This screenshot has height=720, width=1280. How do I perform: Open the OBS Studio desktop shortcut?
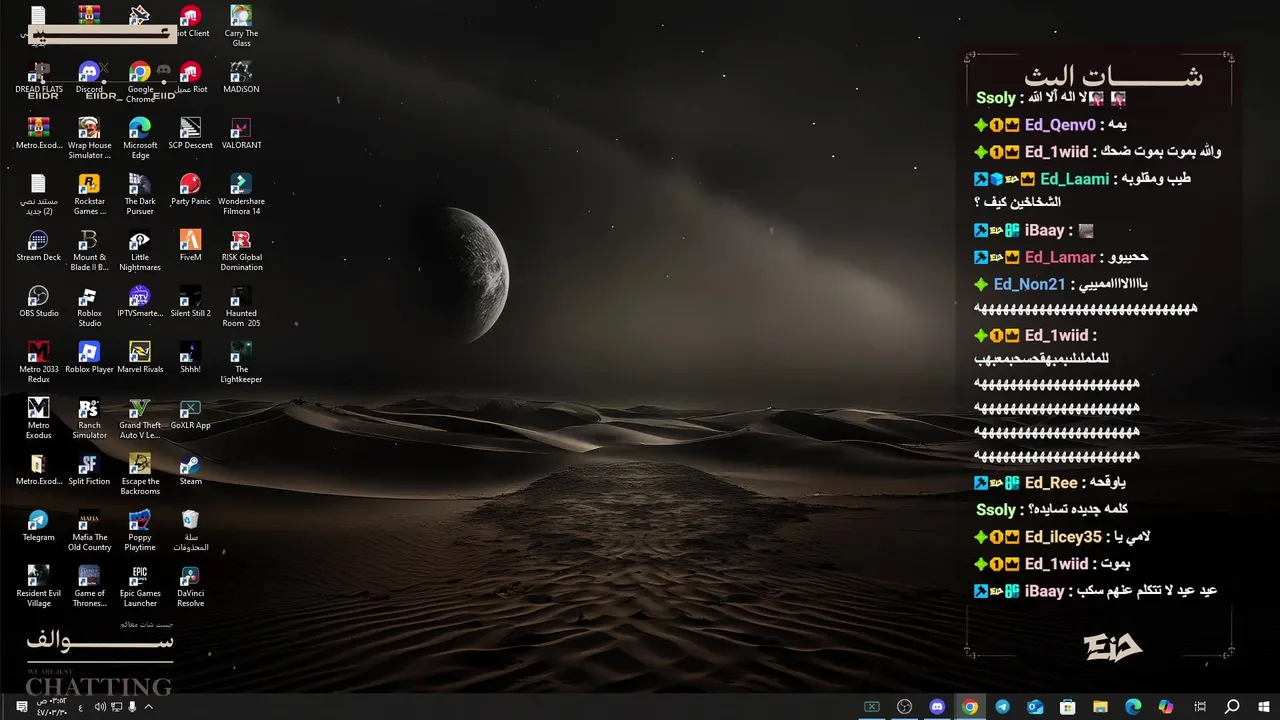pos(38,301)
